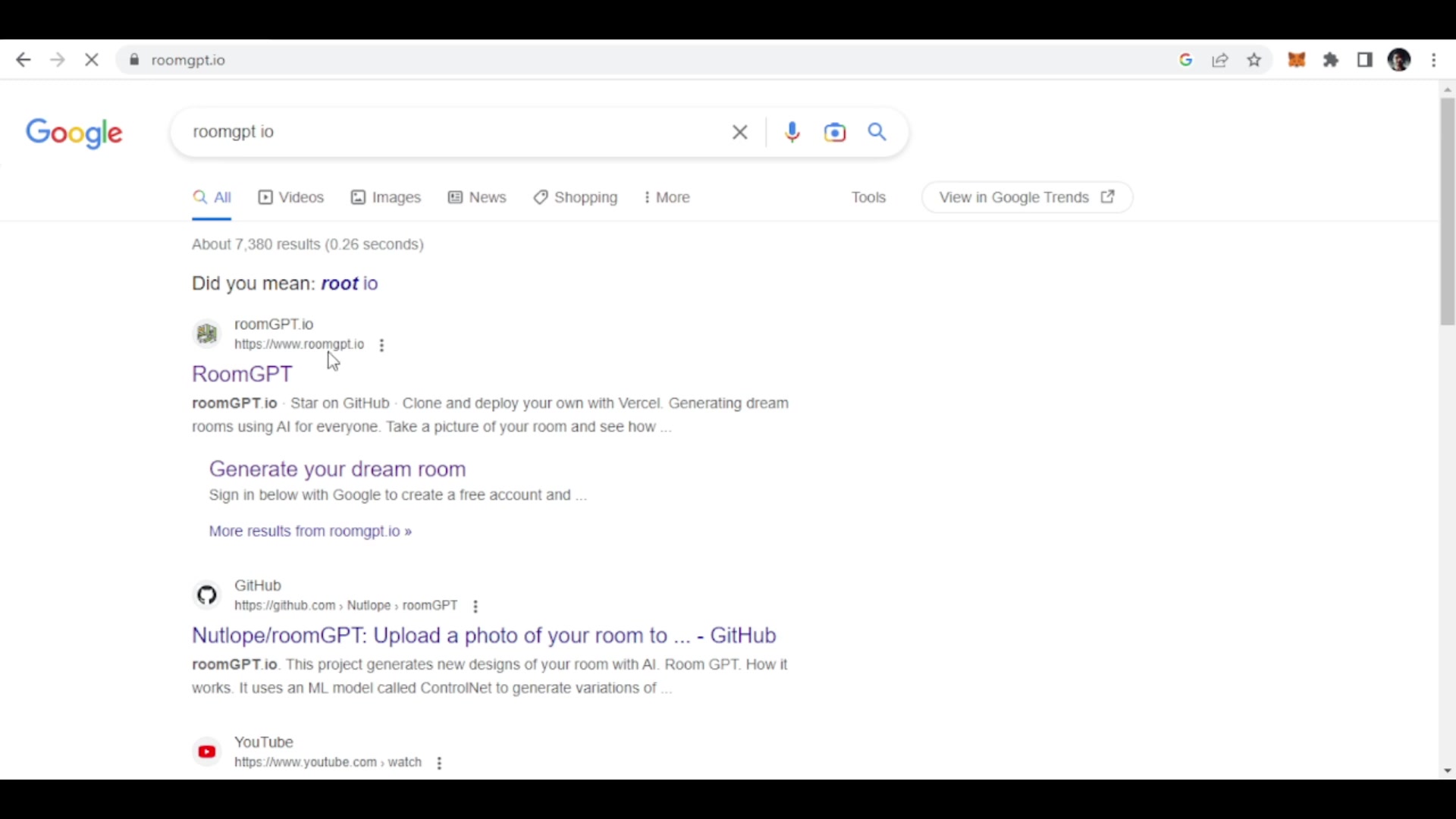The width and height of the screenshot is (1456, 819).
Task: Click the Google icon in the address bar
Action: [1186, 60]
